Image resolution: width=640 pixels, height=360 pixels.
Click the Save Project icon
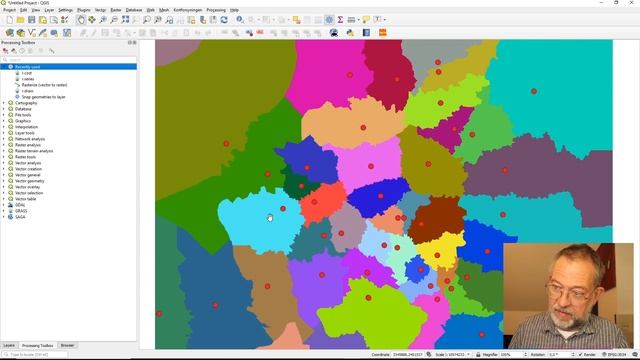(31, 20)
